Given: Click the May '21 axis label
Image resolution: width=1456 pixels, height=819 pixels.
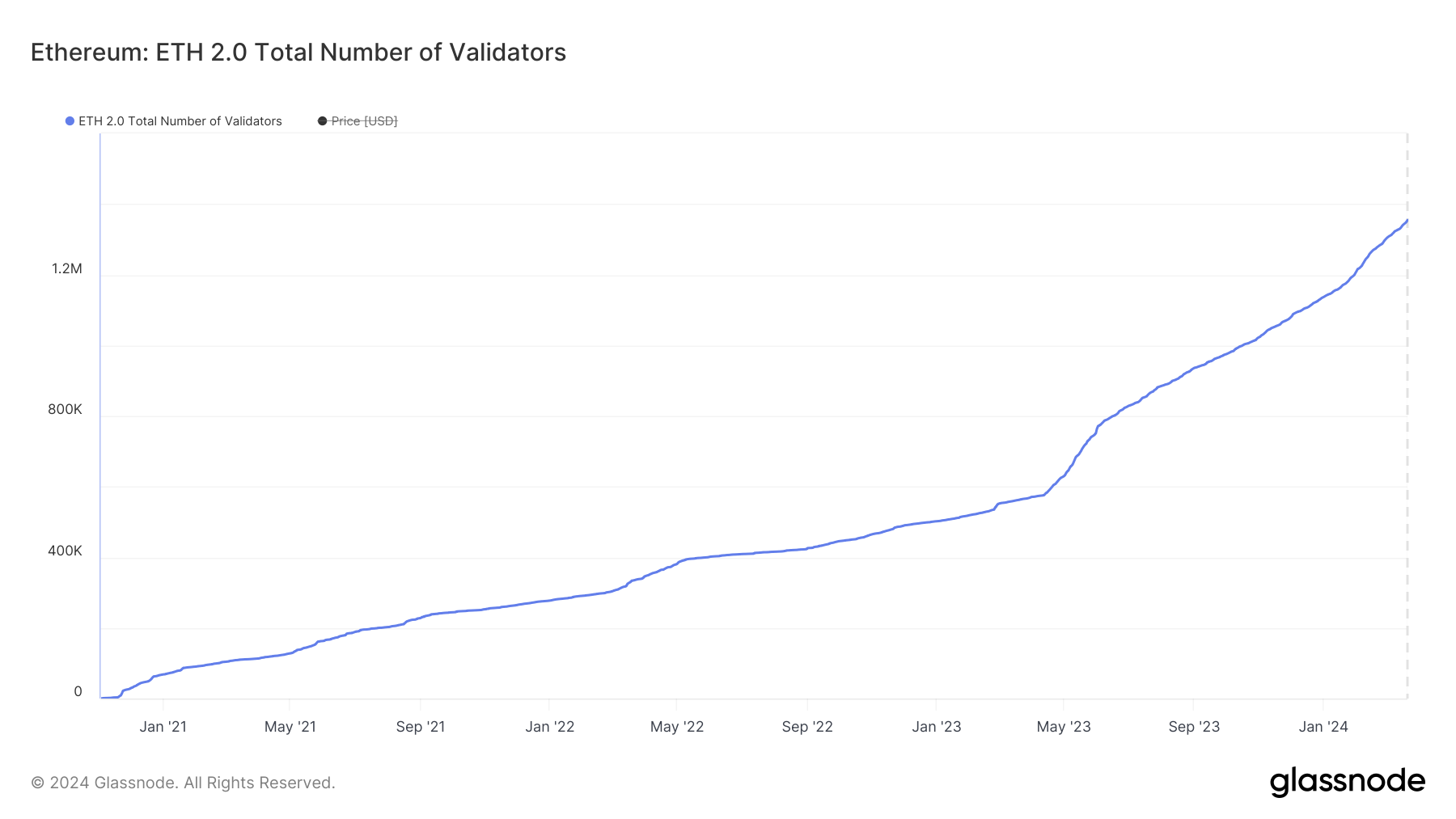Looking at the screenshot, I should pos(290,726).
